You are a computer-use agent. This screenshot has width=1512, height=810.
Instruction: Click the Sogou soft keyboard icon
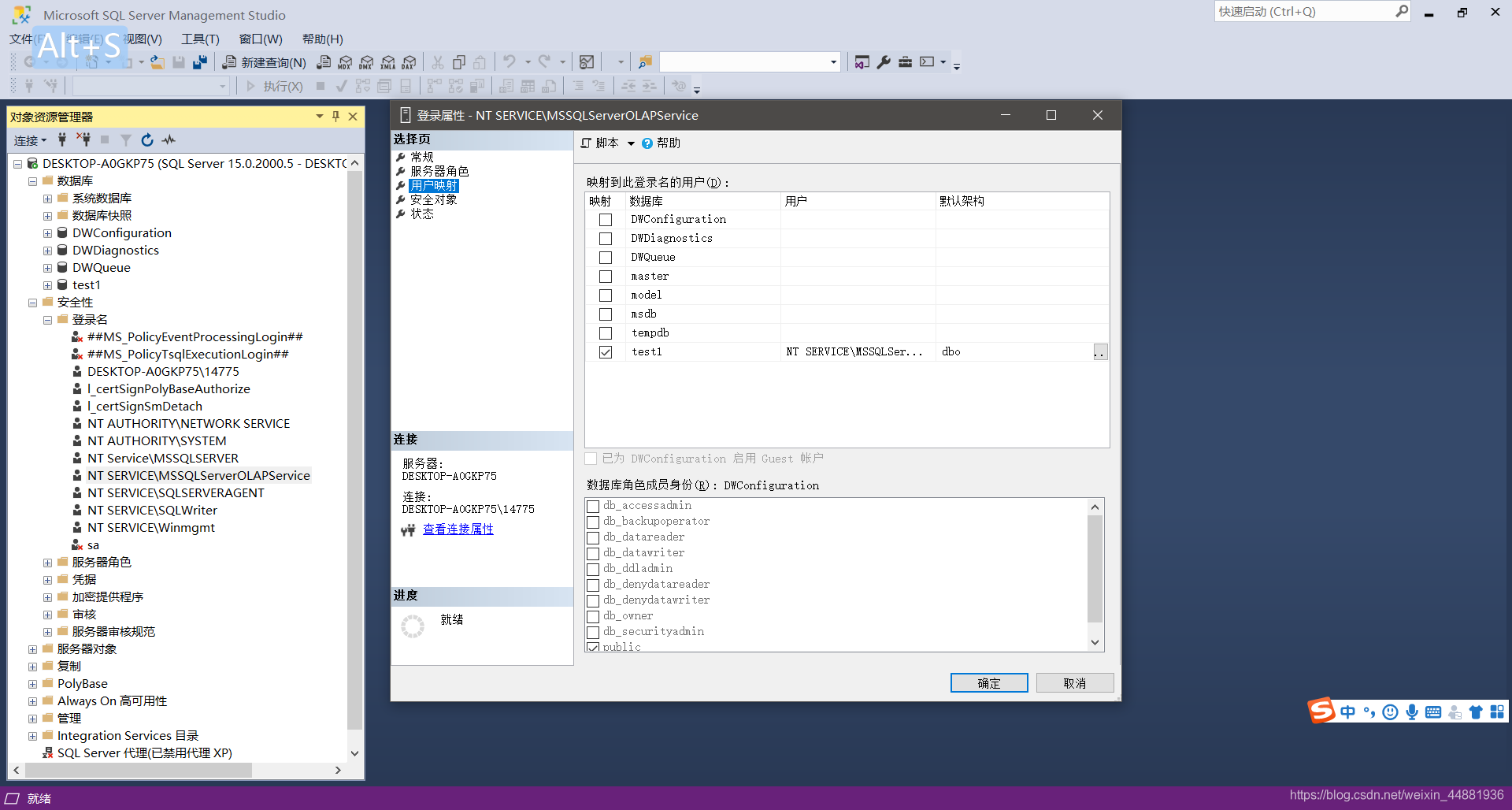click(1433, 712)
